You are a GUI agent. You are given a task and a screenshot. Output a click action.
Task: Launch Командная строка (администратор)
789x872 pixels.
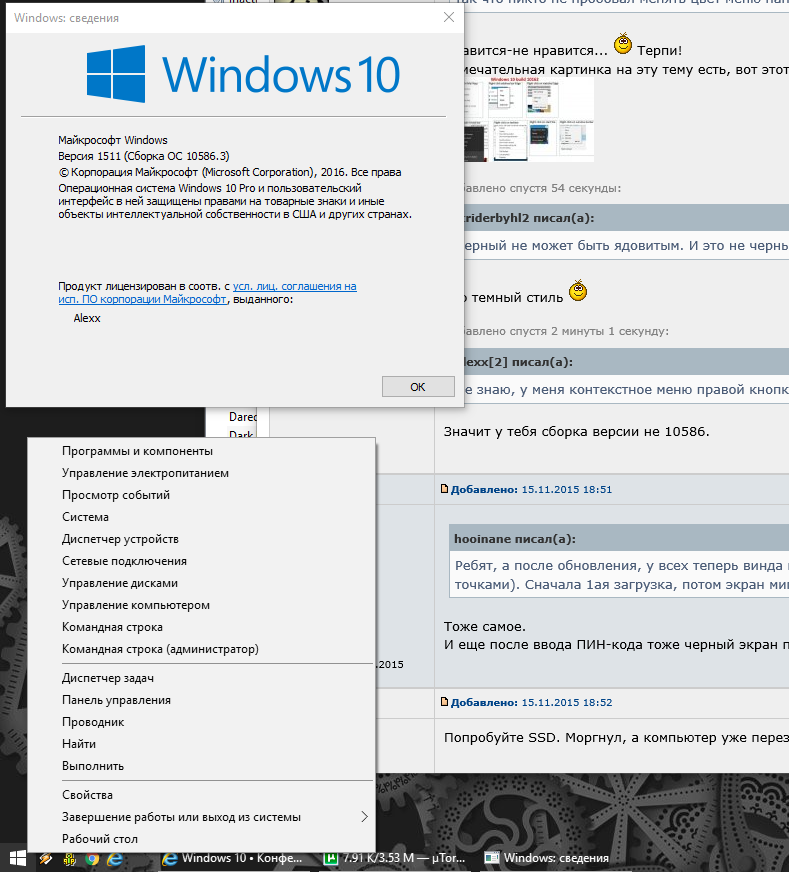coord(201,649)
